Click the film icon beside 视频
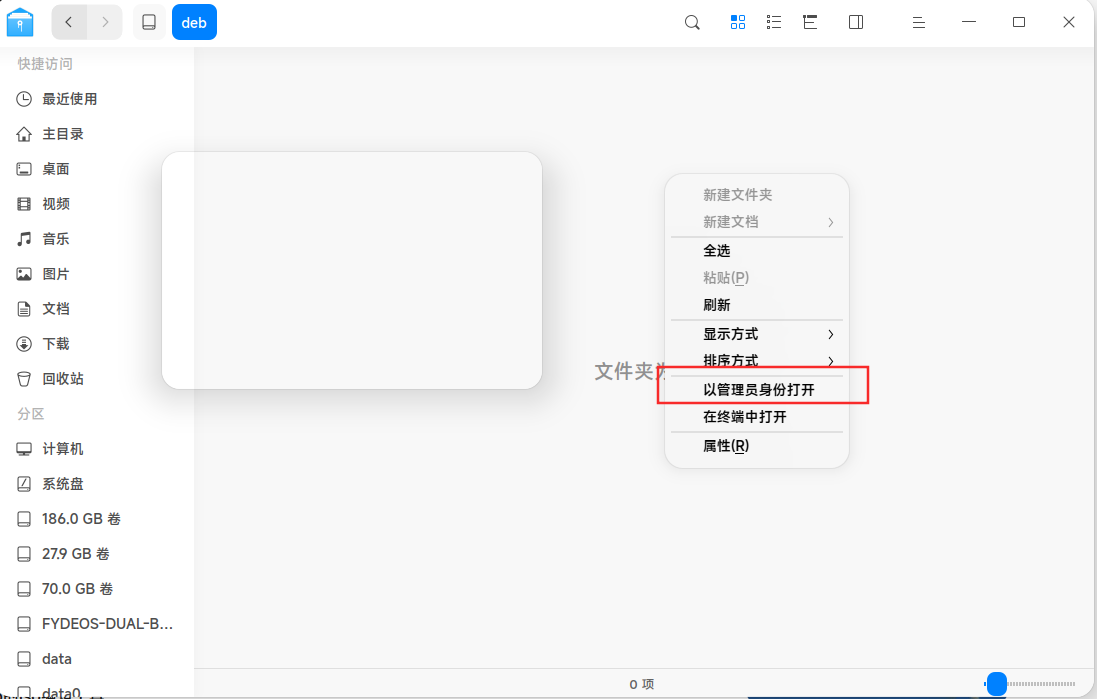The width and height of the screenshot is (1097, 699). point(24,204)
